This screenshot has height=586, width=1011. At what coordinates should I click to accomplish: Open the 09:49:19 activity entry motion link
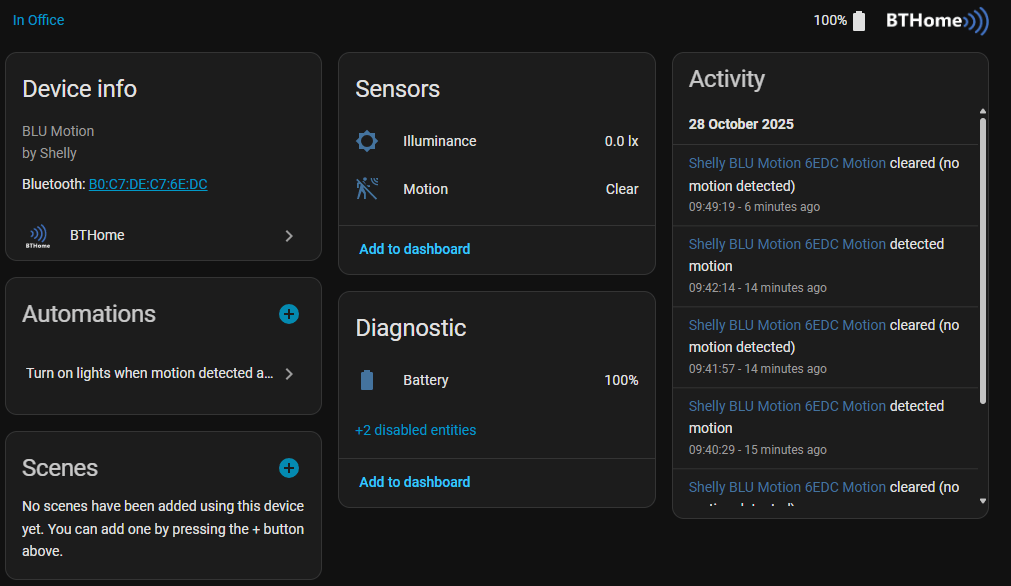787,163
